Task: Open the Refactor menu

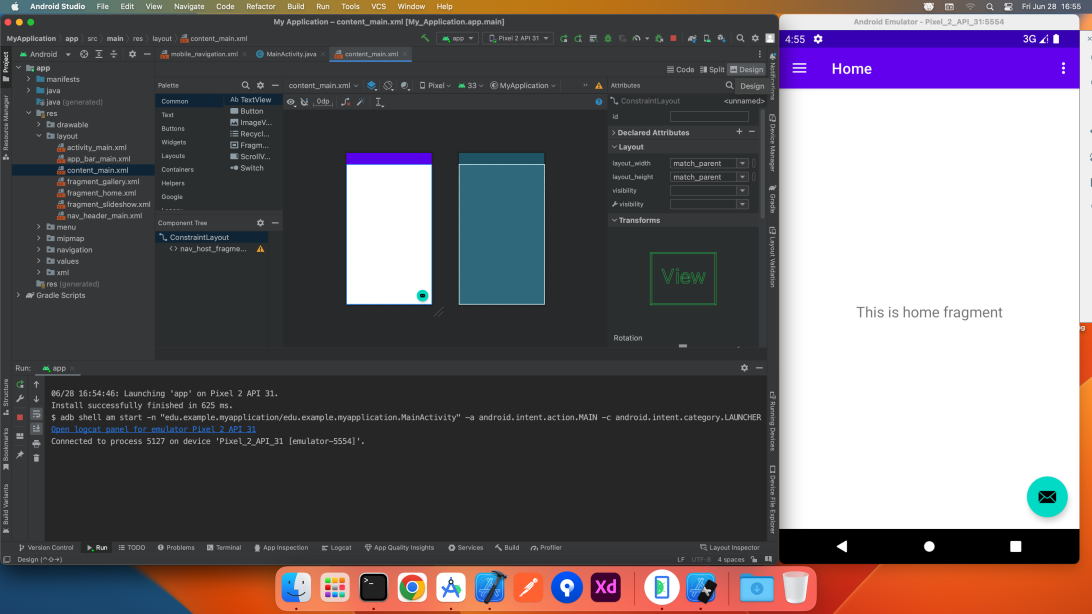Action: click(260, 6)
